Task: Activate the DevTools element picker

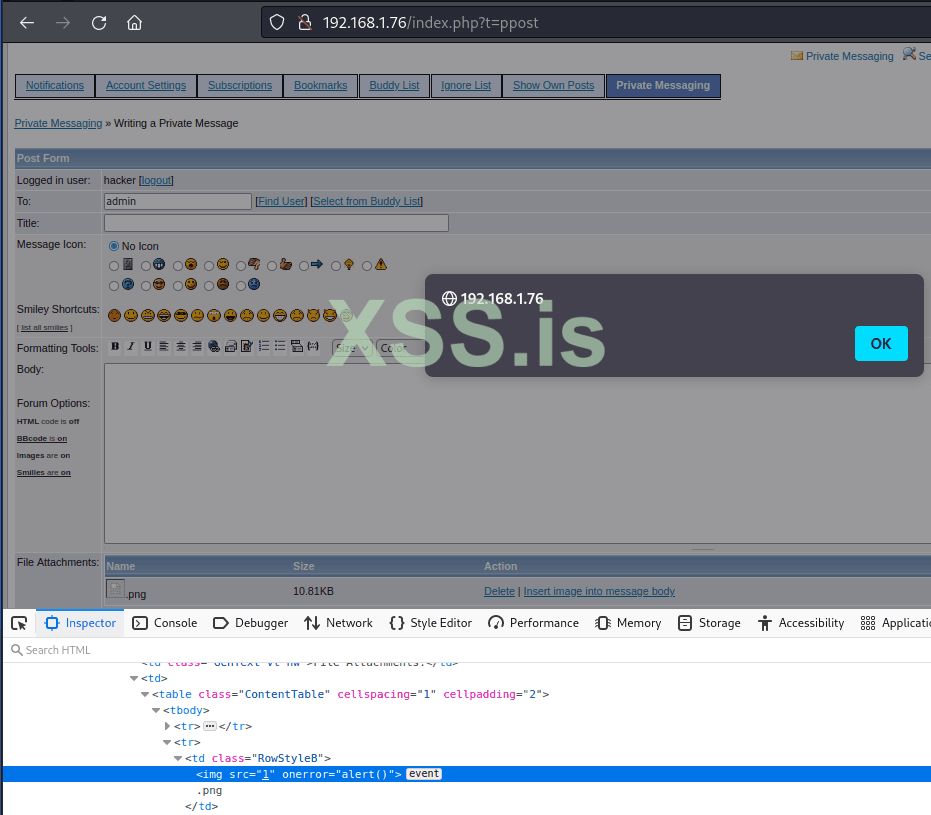Action: coord(19,623)
